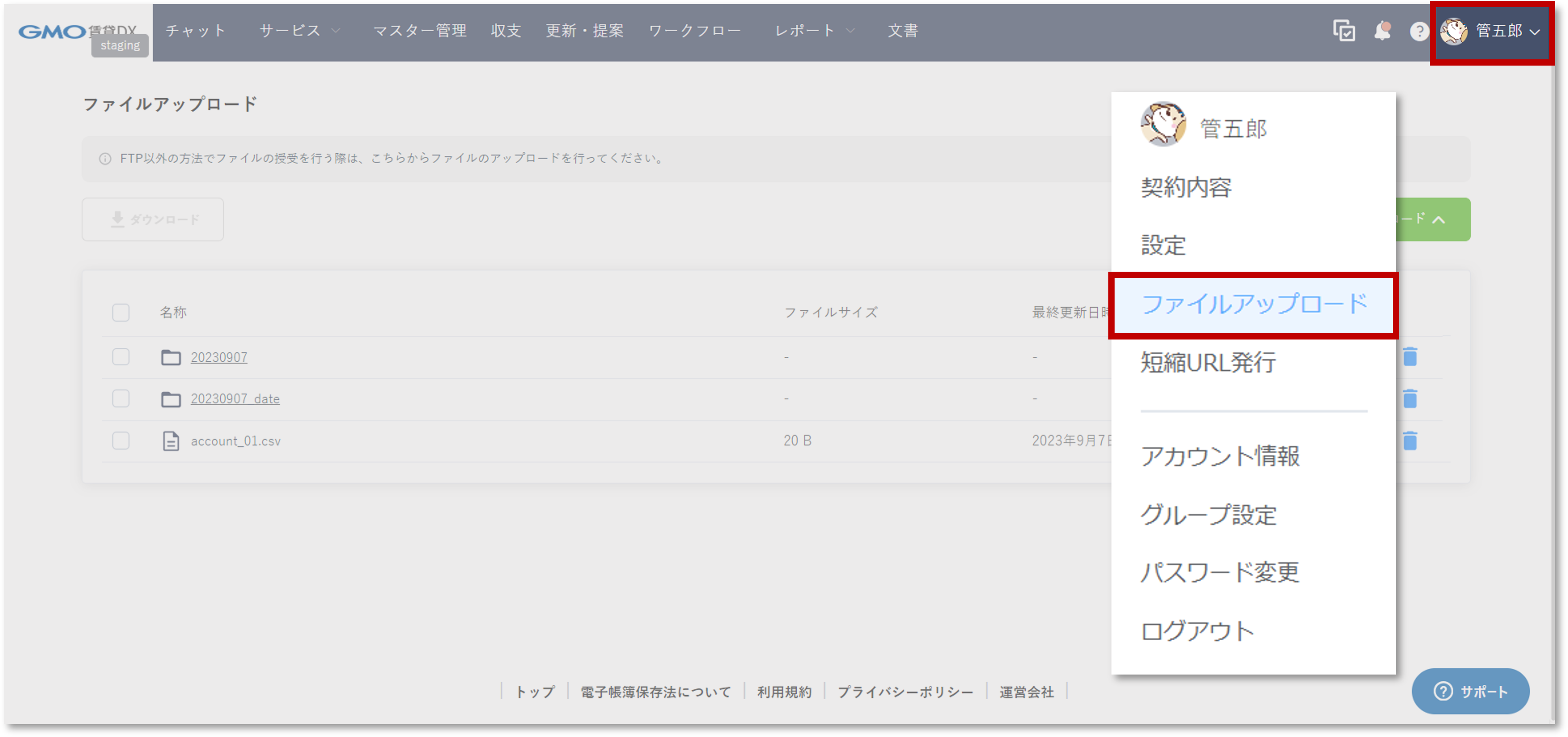Click the file icon beside account_01.csv
This screenshot has width=1568, height=737.
tap(170, 440)
